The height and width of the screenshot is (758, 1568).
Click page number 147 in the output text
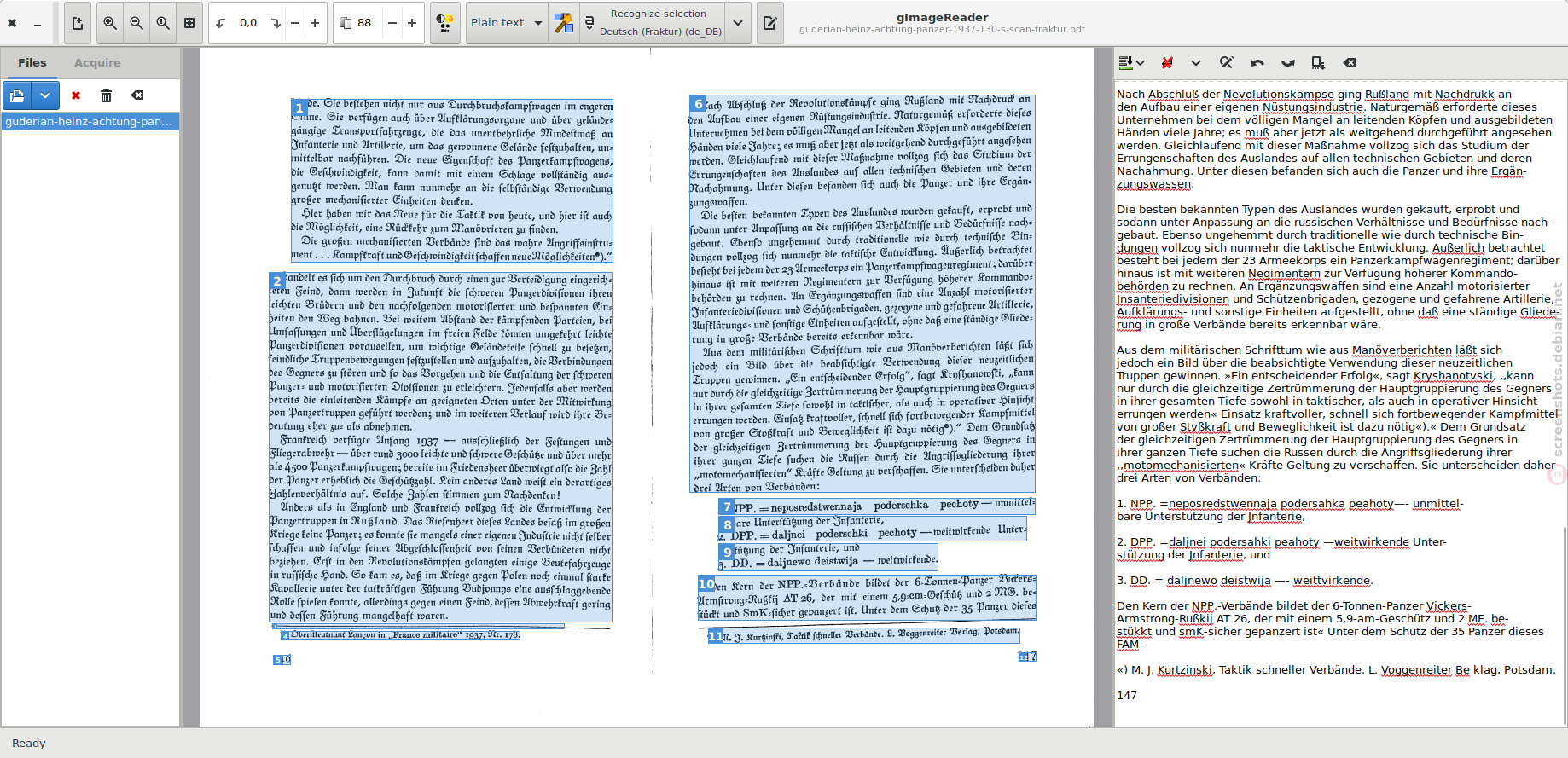click(1127, 696)
